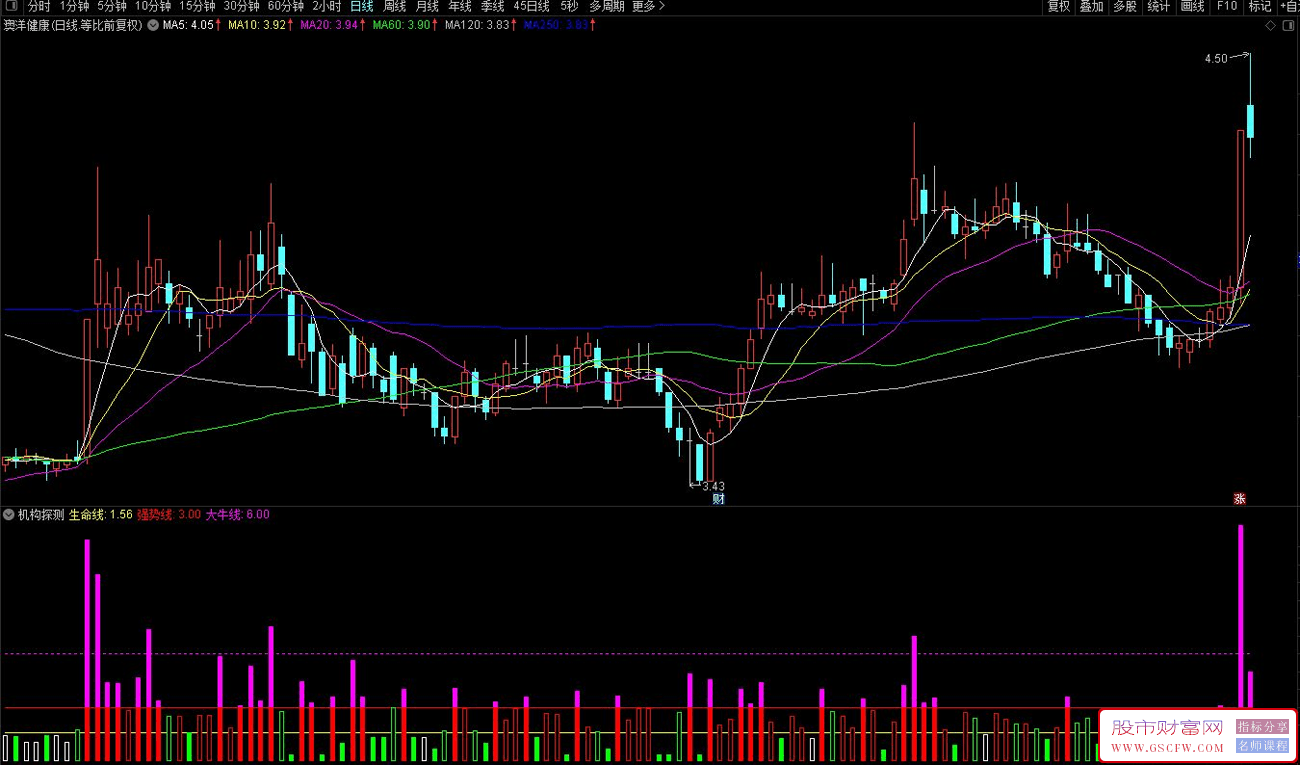Click the MA60: 3.90 label
This screenshot has height=765, width=1300.
pyautogui.click(x=401, y=26)
